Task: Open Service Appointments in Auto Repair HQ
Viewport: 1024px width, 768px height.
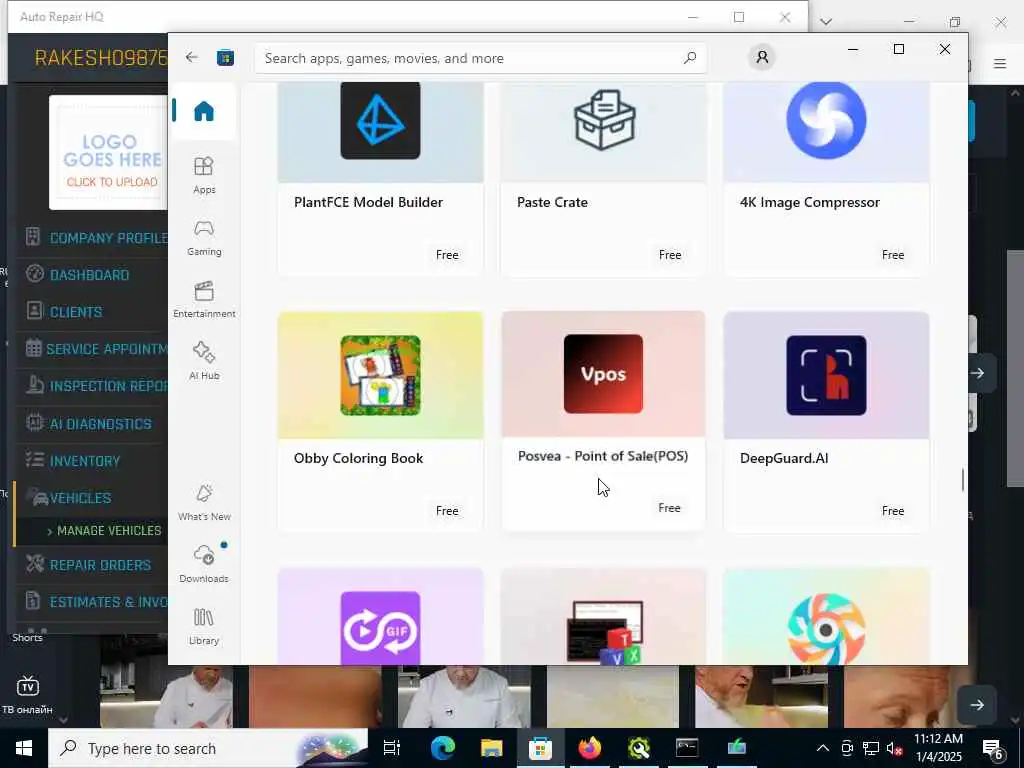Action: [95, 349]
